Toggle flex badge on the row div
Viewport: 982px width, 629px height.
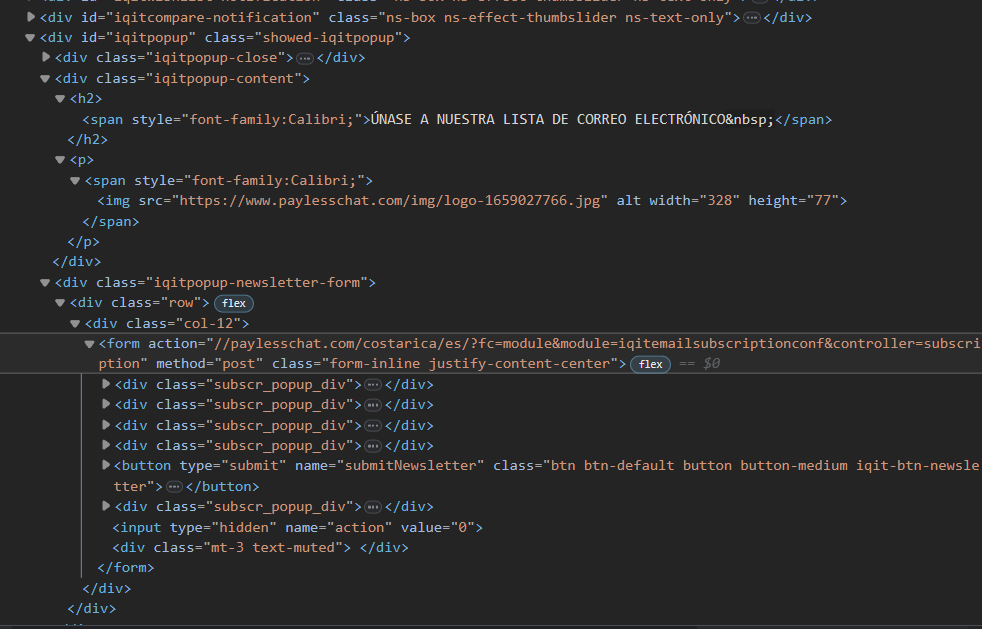[x=234, y=303]
